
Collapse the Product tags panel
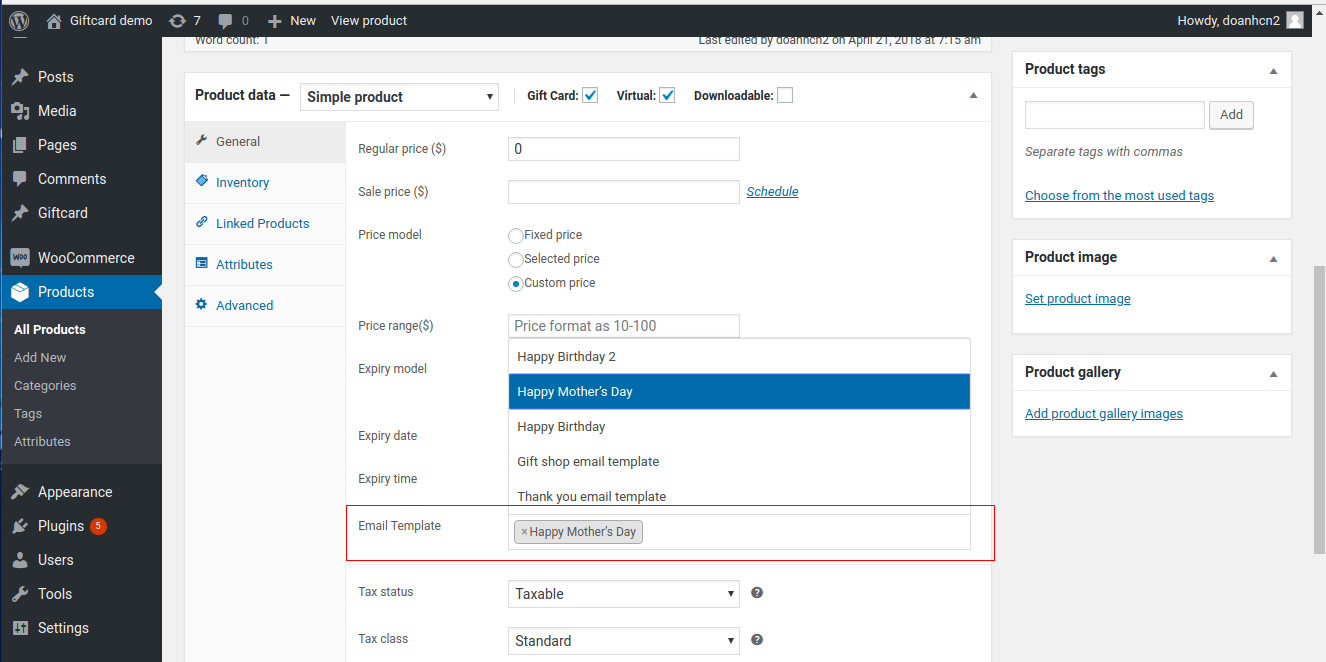coord(1272,70)
